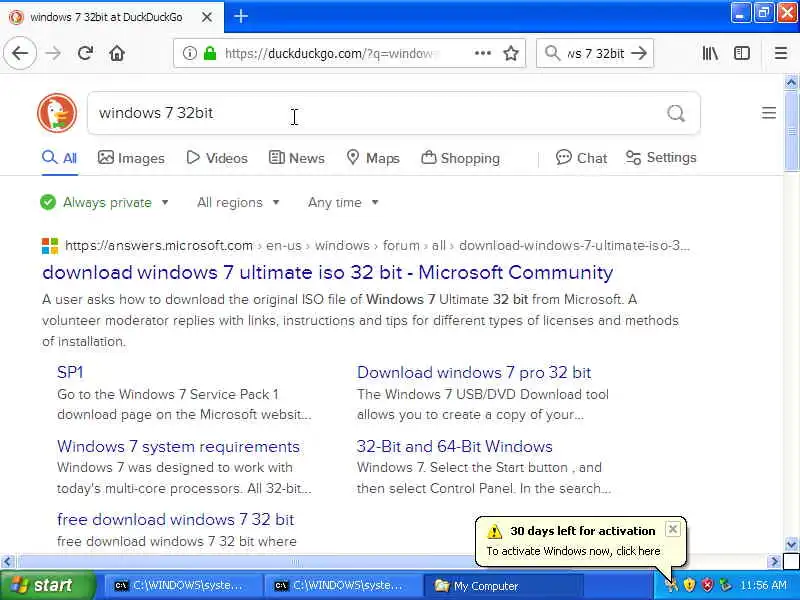Click magnifier icon in Firefox search box
800x600 pixels.
tap(552, 53)
